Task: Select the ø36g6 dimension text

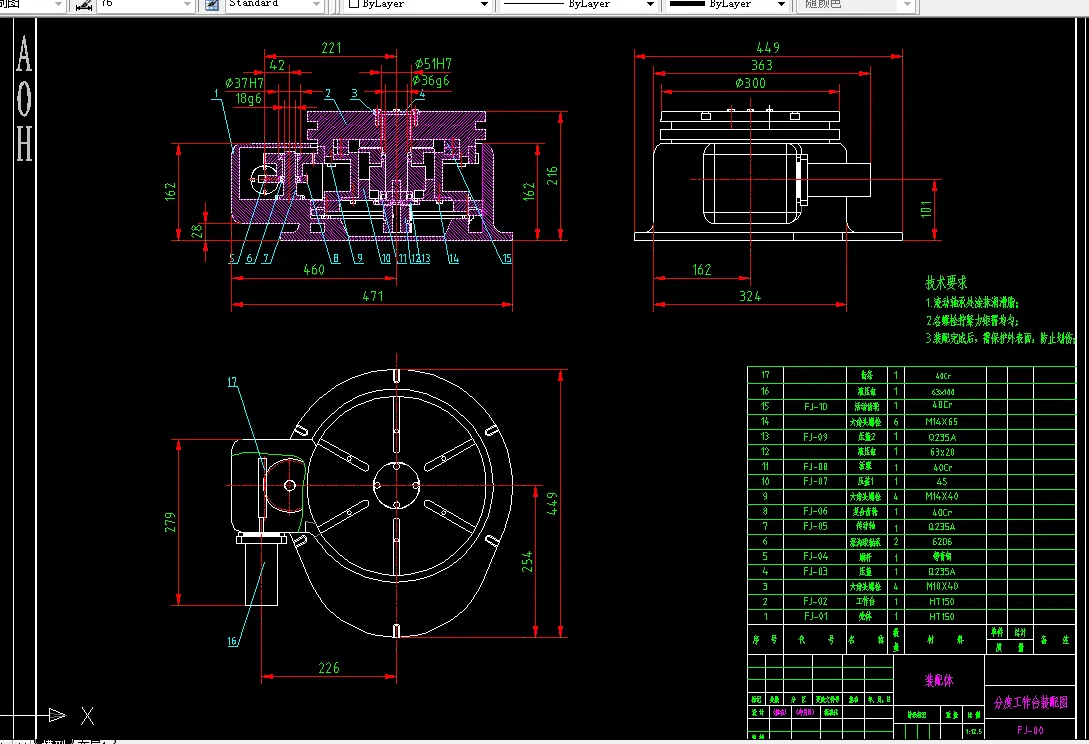Action: point(431,81)
